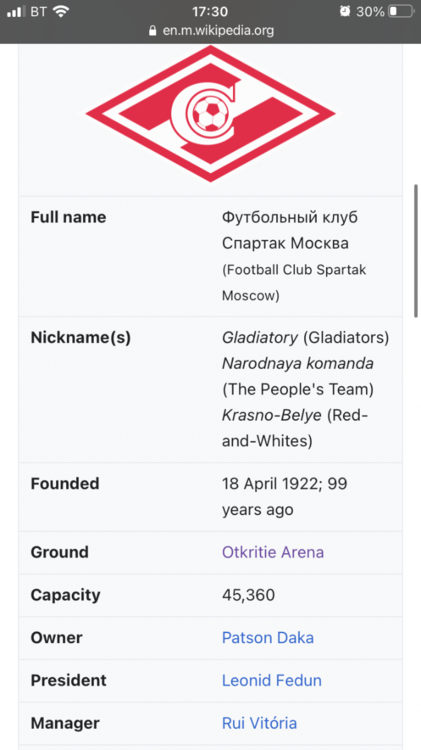The image size is (421, 750).
Task: Tap the football in the logo's center
Action: pyautogui.click(x=208, y=114)
